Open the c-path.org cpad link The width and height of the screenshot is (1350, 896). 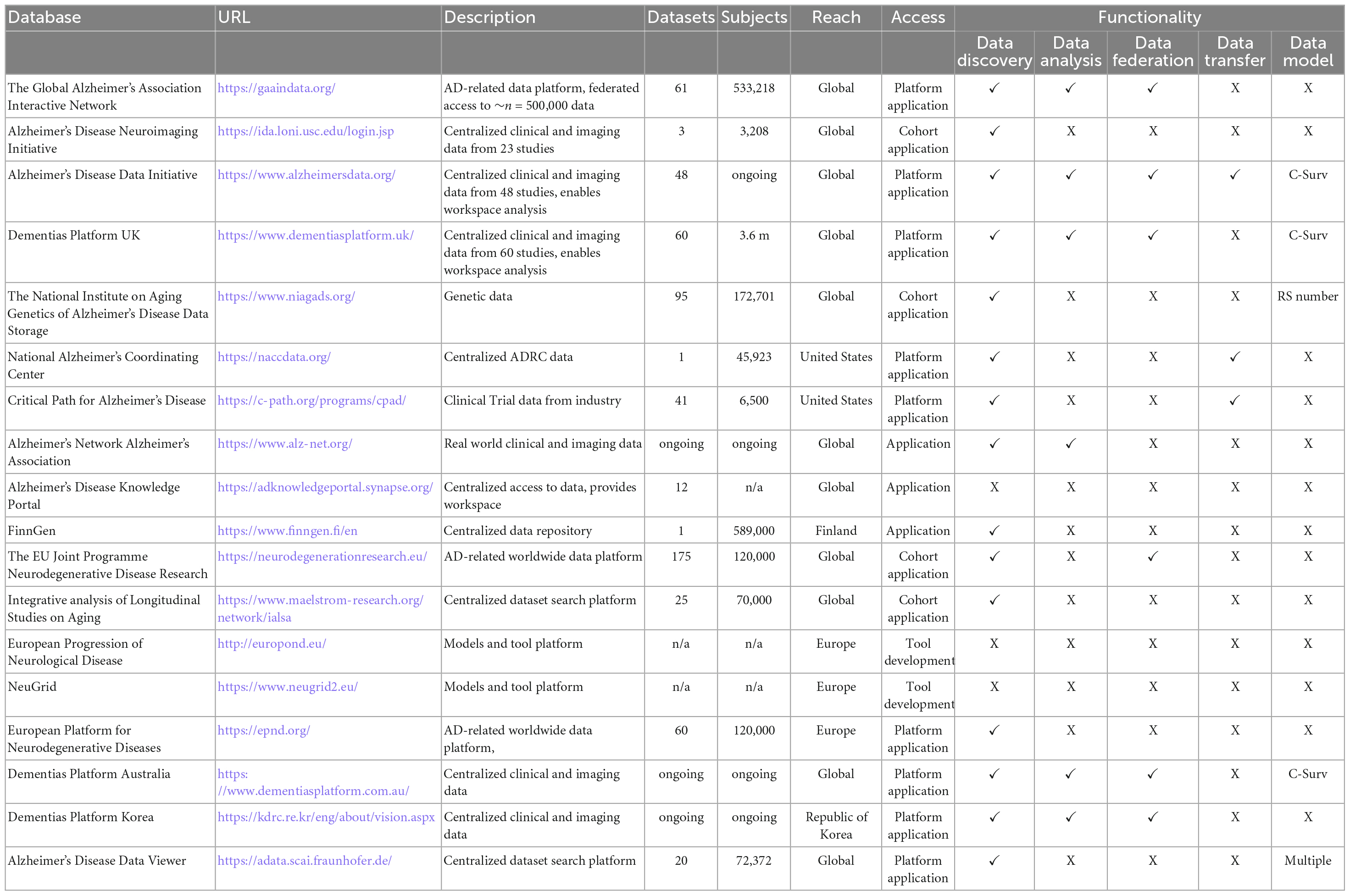tap(311, 401)
